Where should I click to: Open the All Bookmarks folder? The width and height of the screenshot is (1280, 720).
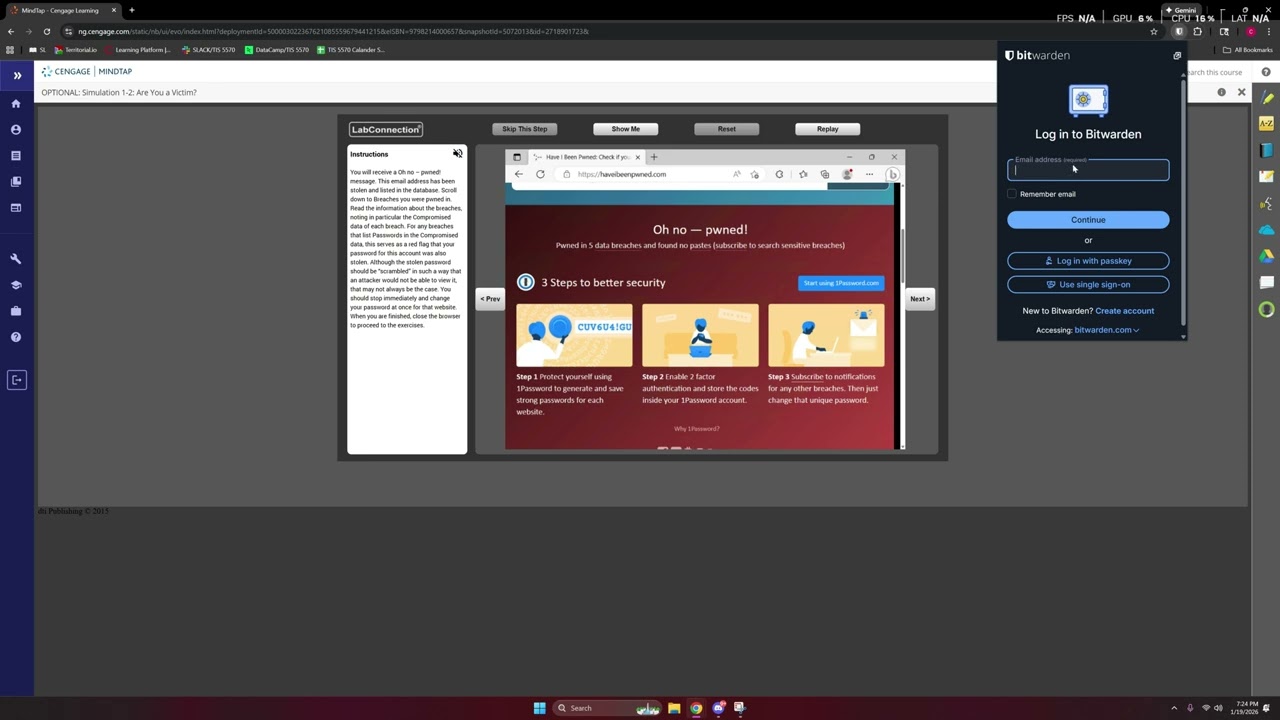click(1247, 50)
